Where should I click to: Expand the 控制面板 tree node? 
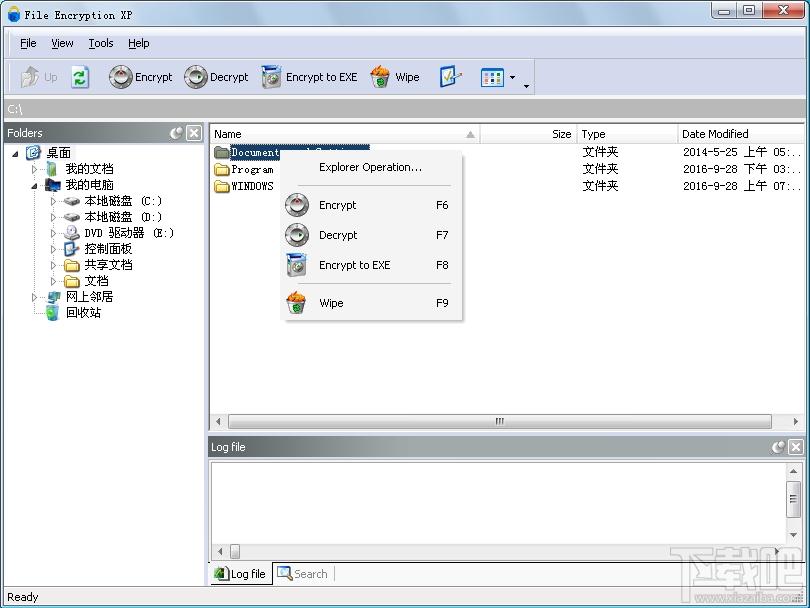tap(53, 250)
